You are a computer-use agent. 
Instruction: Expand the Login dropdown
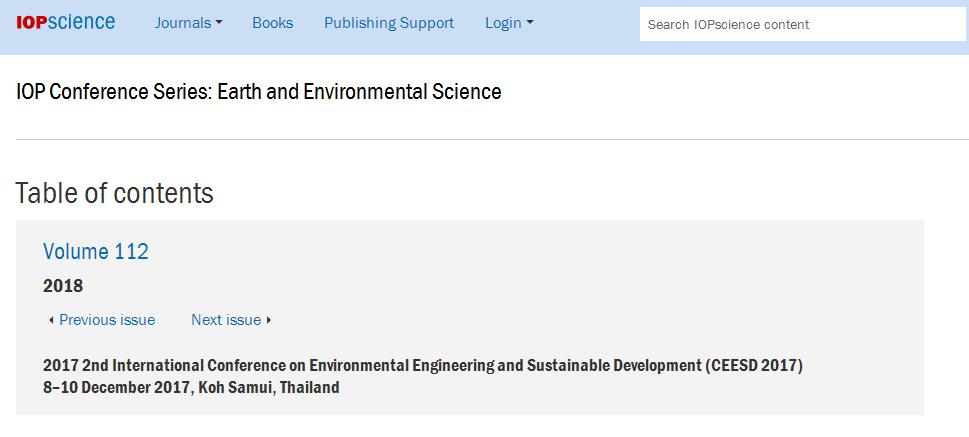click(x=509, y=23)
